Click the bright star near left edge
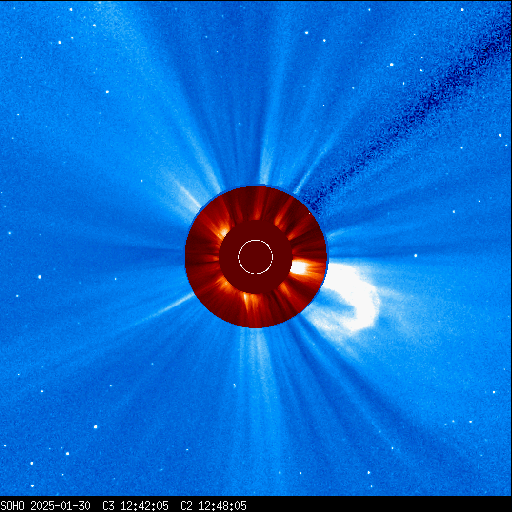The height and width of the screenshot is (512, 512). click(40, 277)
